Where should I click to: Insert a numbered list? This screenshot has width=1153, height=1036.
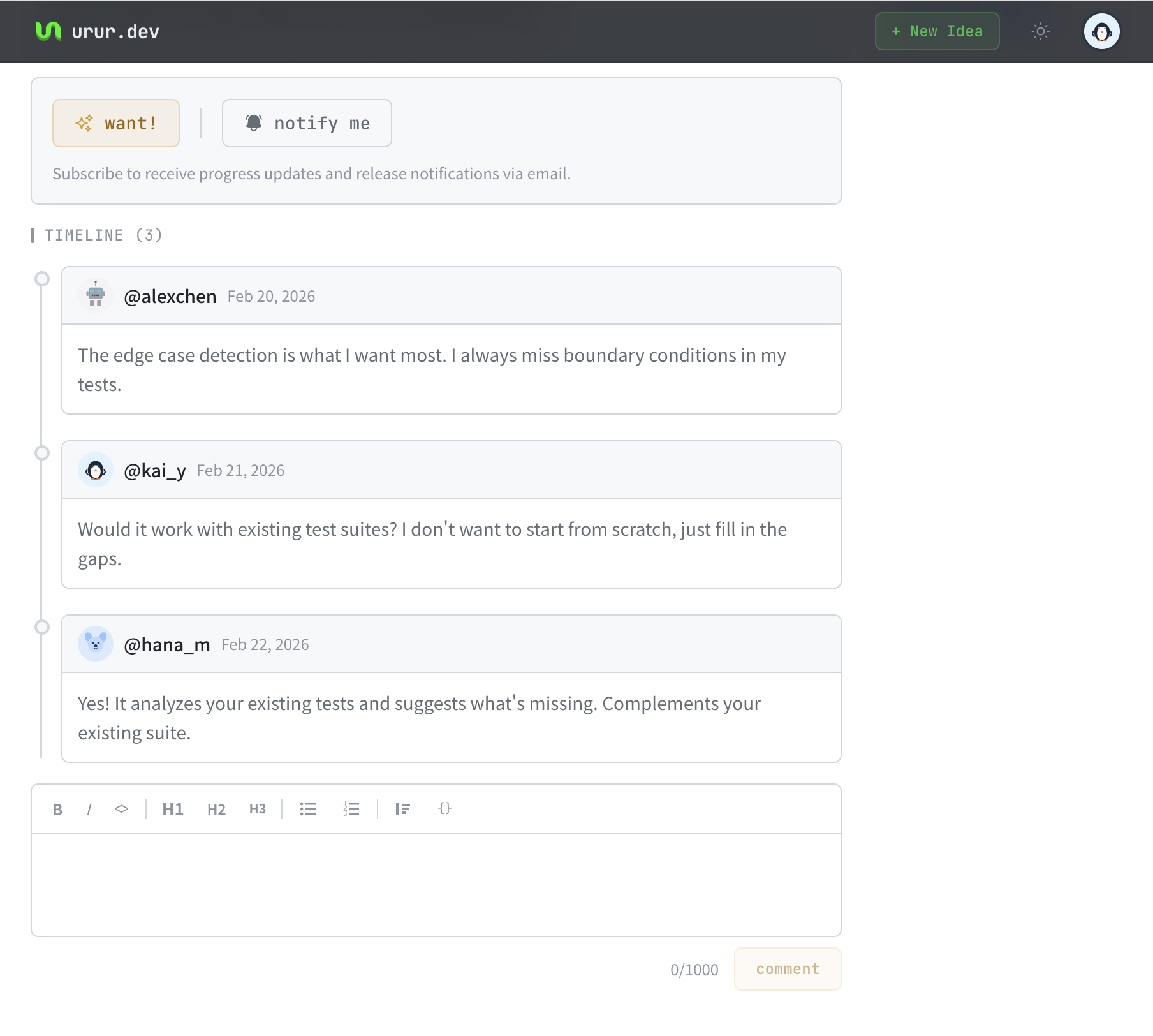tap(351, 809)
